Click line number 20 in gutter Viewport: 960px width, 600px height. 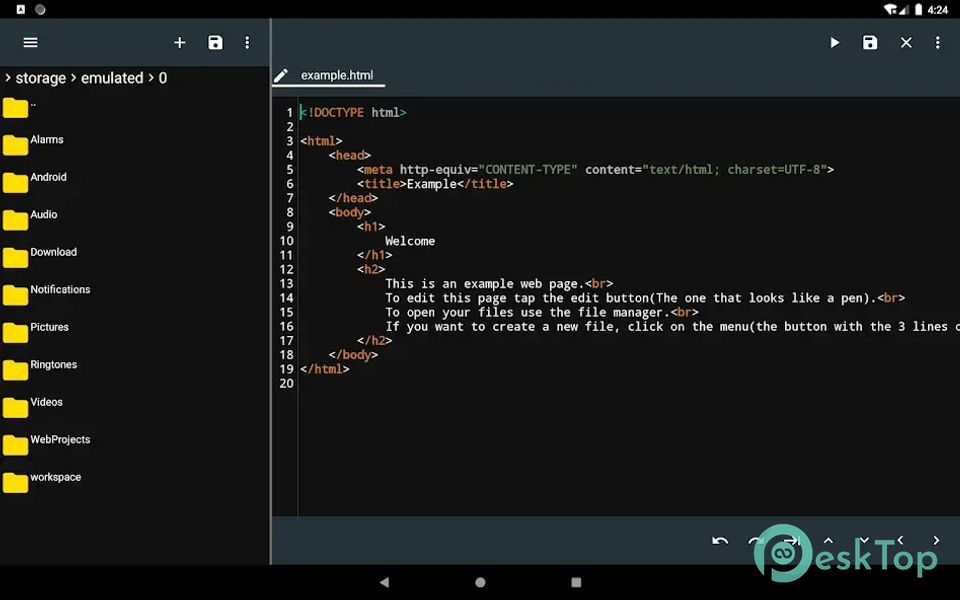pos(287,384)
